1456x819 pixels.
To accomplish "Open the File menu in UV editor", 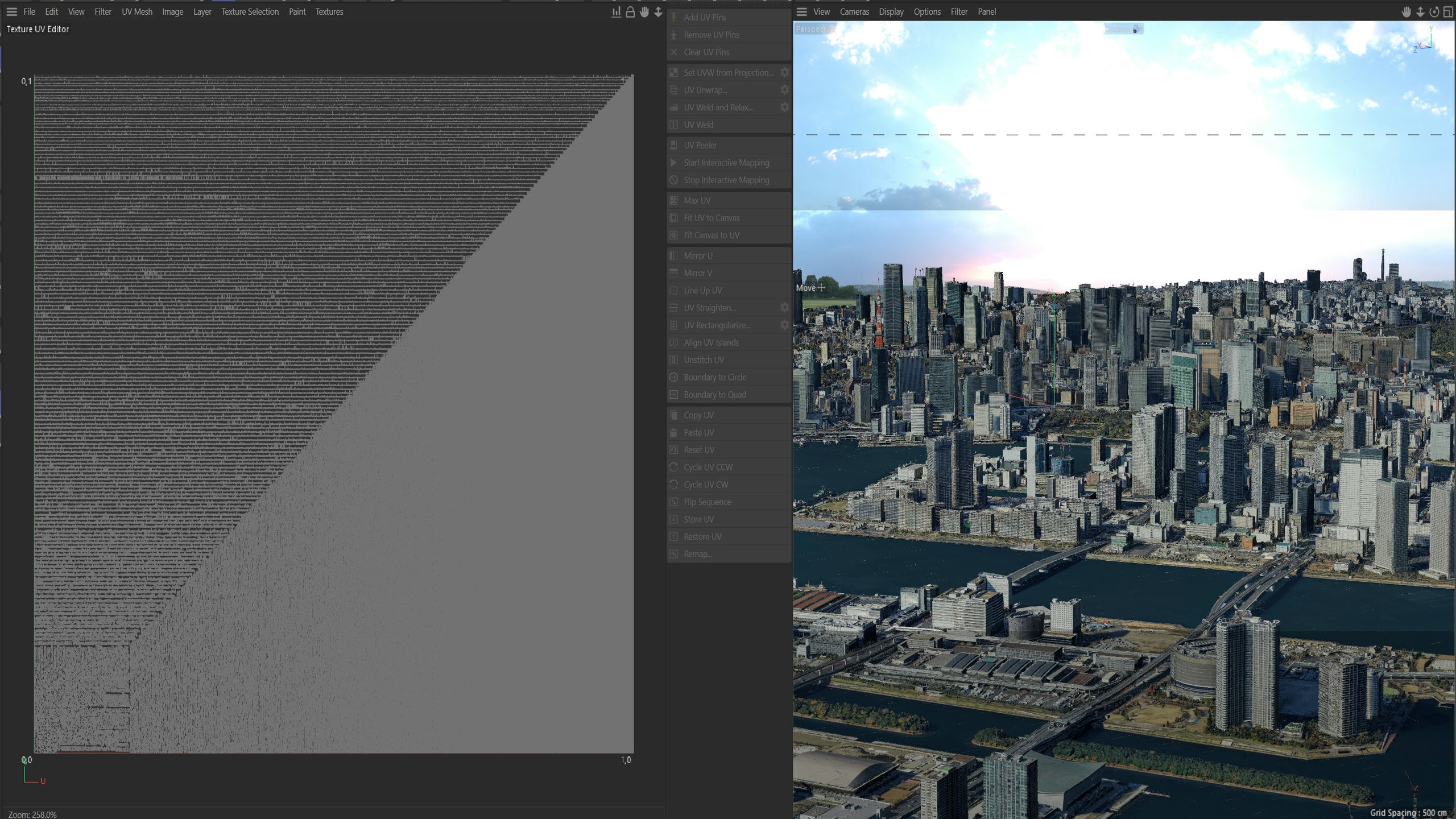I will pyautogui.click(x=29, y=11).
